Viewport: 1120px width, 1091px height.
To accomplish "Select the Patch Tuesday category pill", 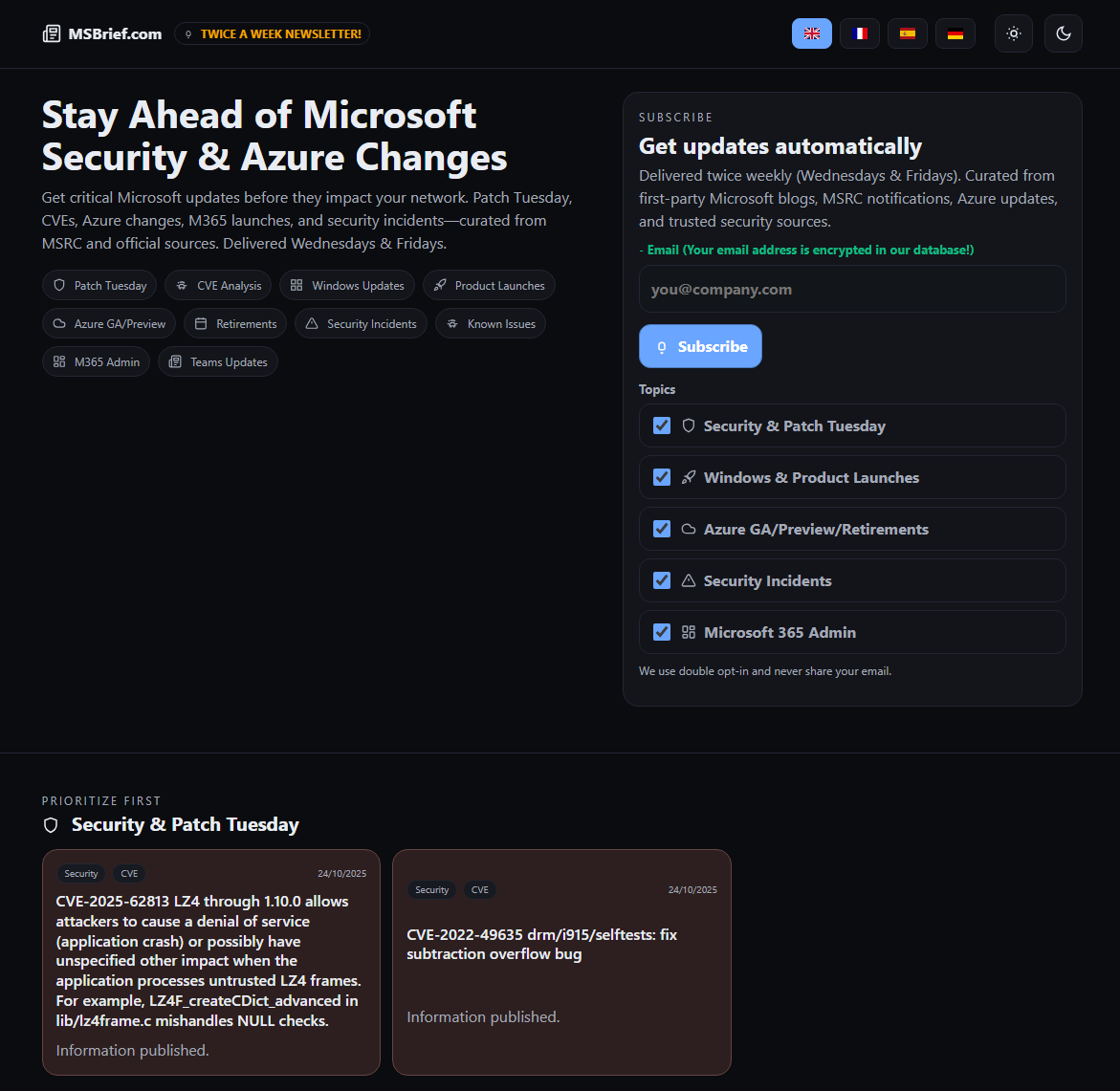I will (99, 286).
